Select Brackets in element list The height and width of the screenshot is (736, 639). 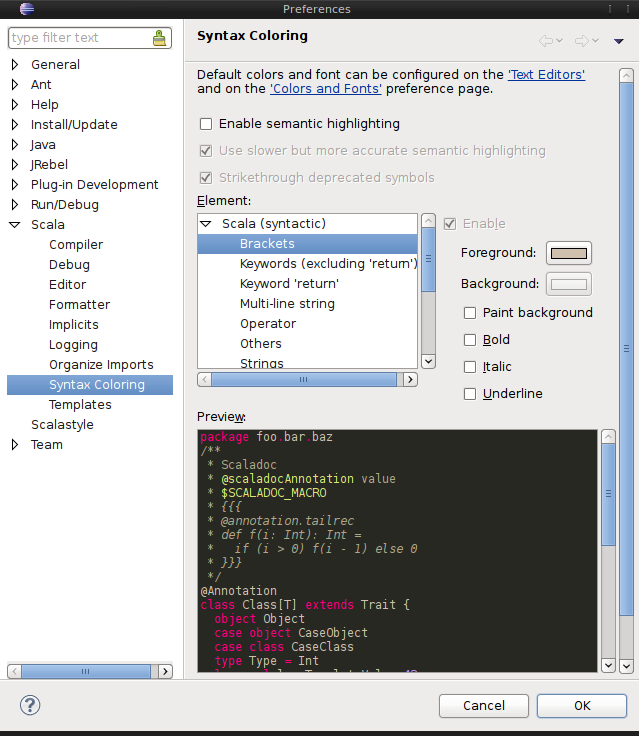308,244
